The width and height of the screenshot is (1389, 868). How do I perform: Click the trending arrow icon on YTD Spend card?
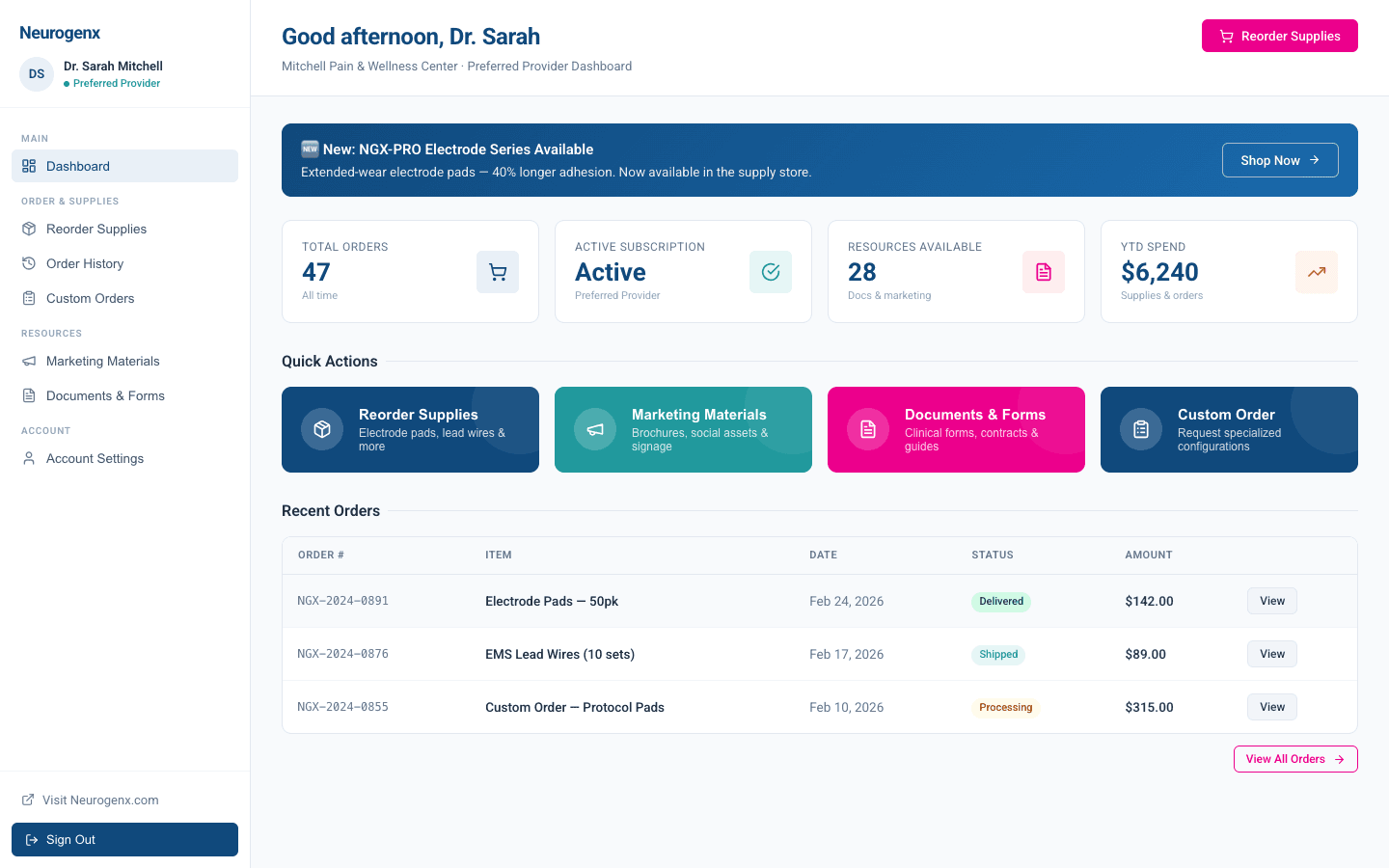tap(1317, 272)
